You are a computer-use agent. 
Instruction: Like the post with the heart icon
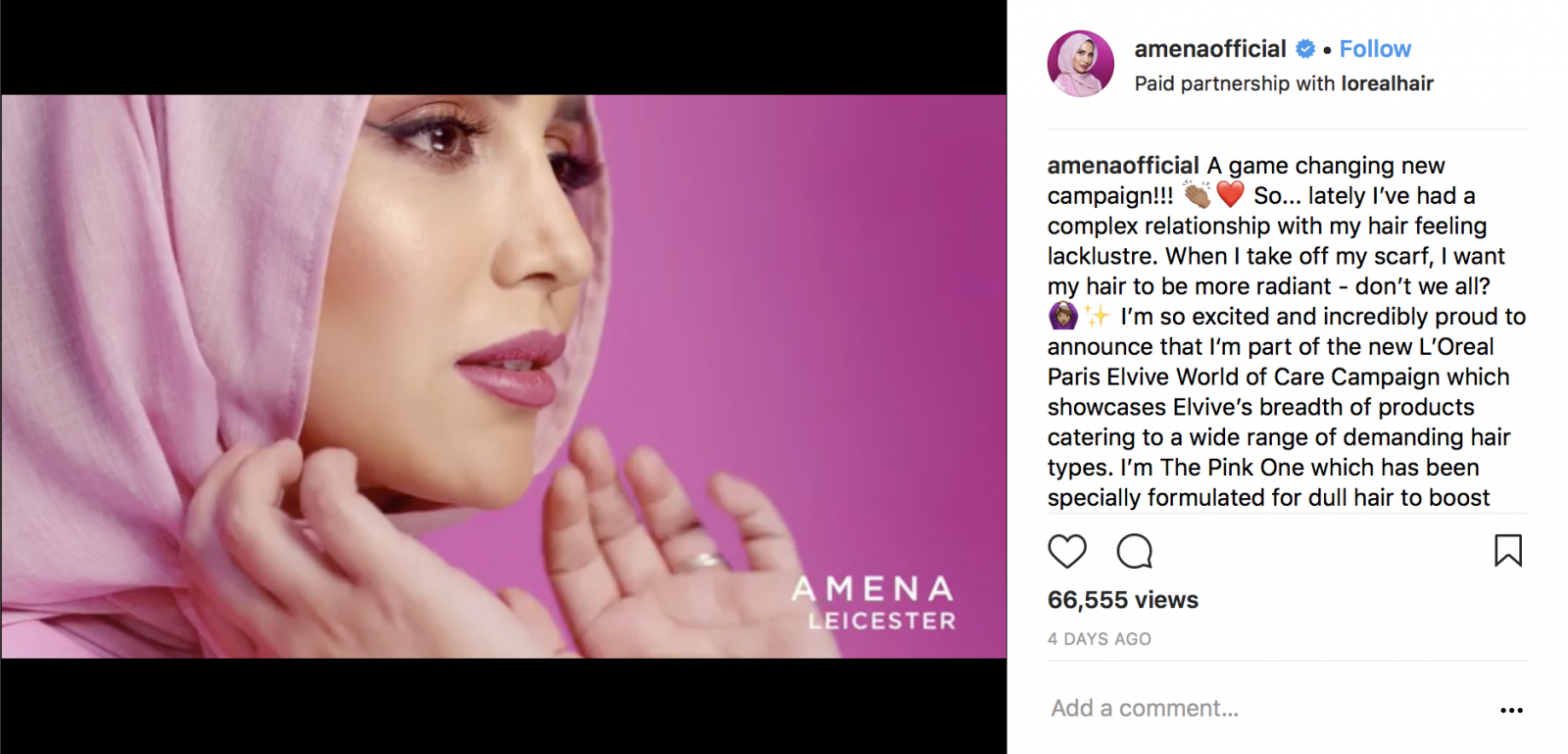coord(1067,551)
